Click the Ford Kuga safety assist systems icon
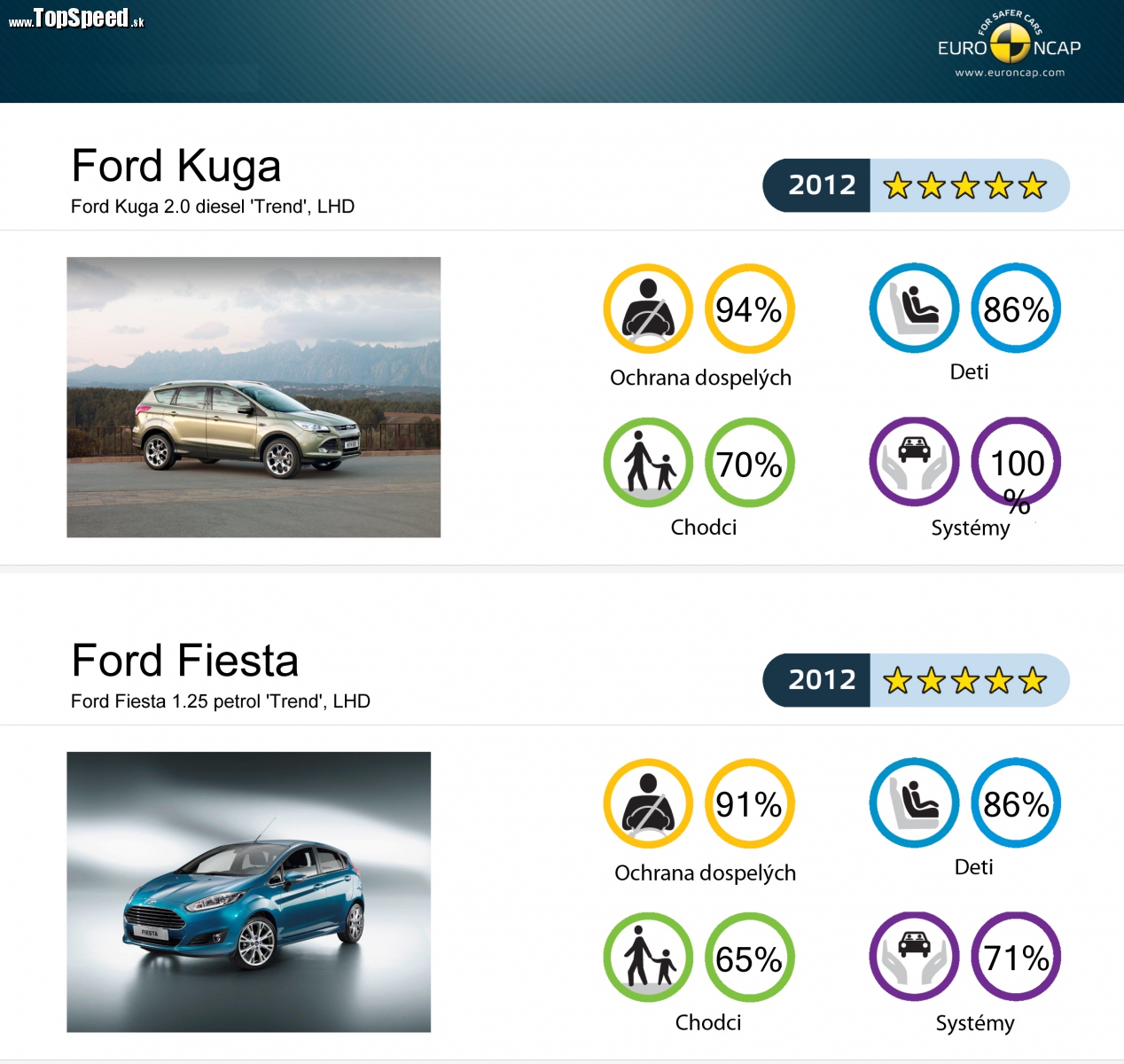 (x=914, y=462)
